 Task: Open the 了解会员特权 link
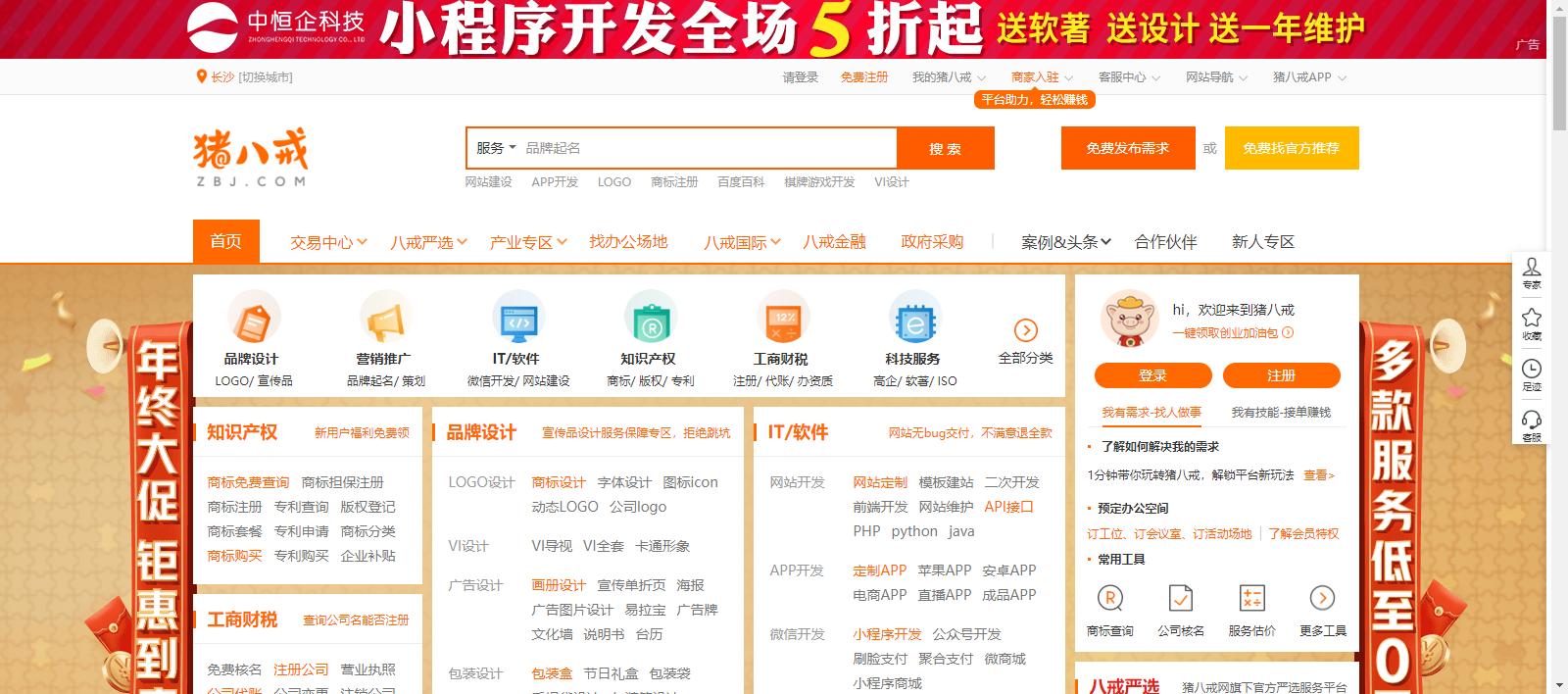point(1303,534)
